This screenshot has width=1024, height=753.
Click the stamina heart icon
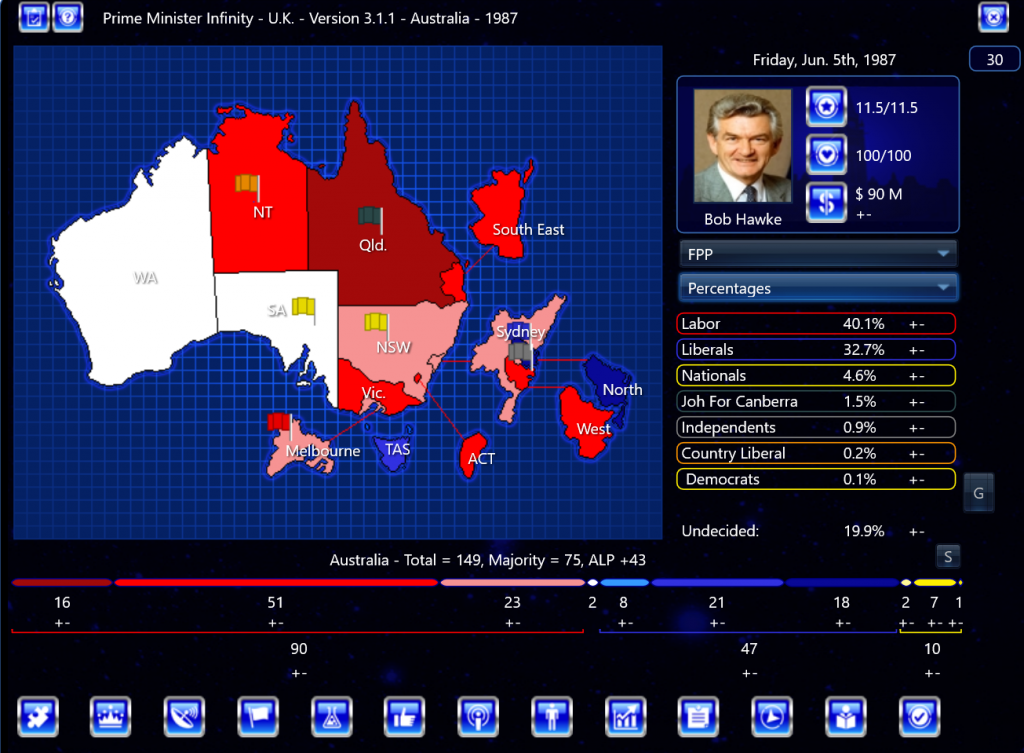click(x=826, y=155)
